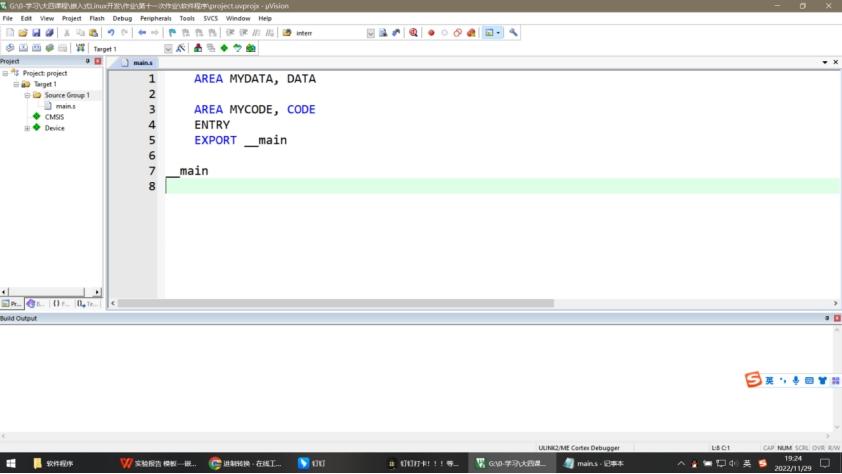Screen dimensions: 842x474
Task: Save the current file
Action: [36, 33]
